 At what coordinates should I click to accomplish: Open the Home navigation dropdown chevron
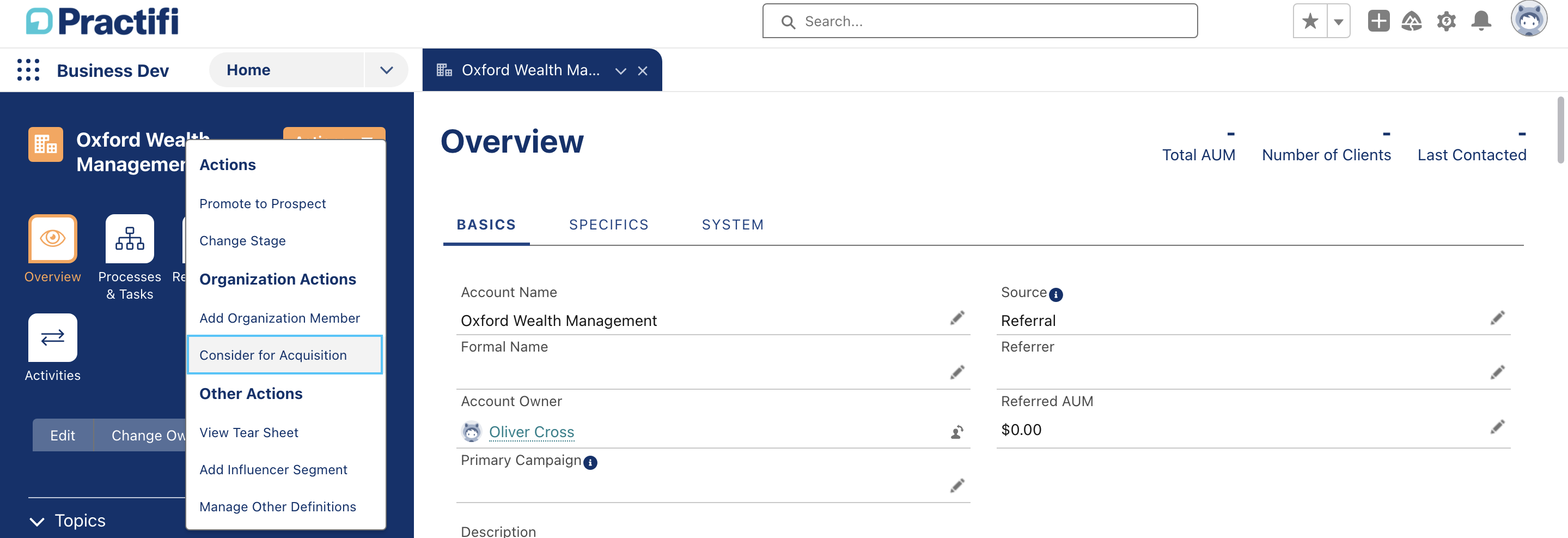coord(386,70)
